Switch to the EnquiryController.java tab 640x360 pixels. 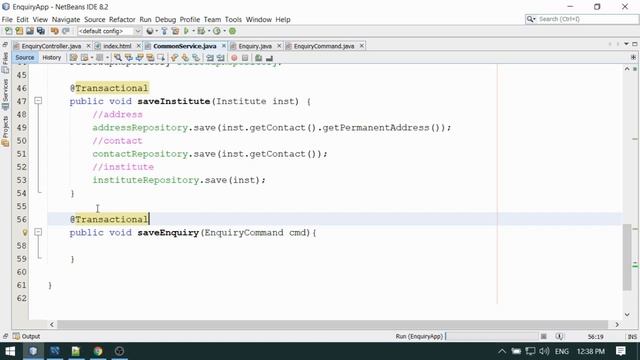point(51,46)
